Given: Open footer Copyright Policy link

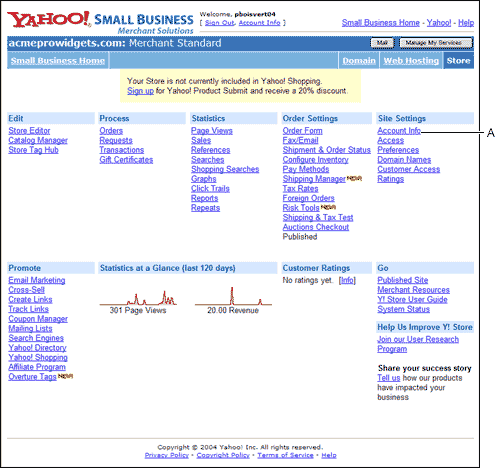Looking at the screenshot, I should click(x=223, y=455).
